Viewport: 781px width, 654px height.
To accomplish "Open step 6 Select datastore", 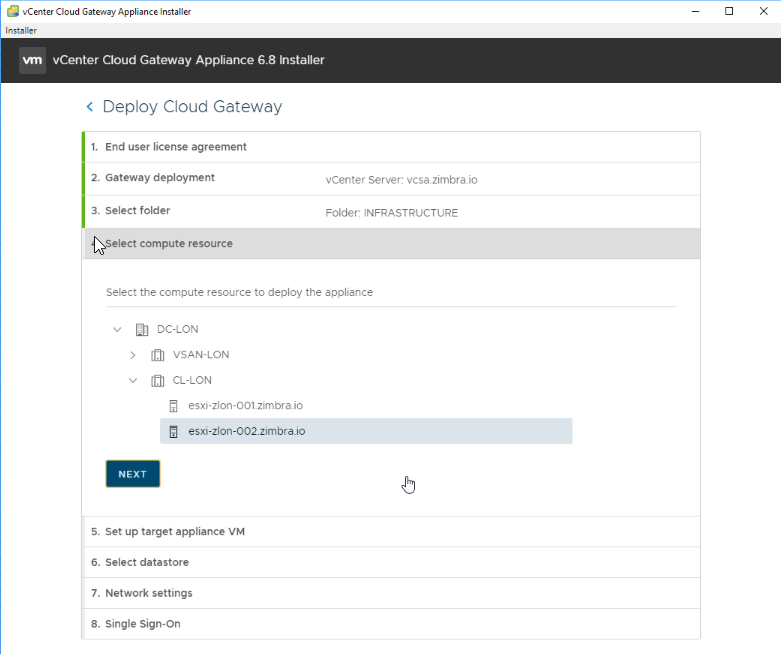I will [x=391, y=562].
